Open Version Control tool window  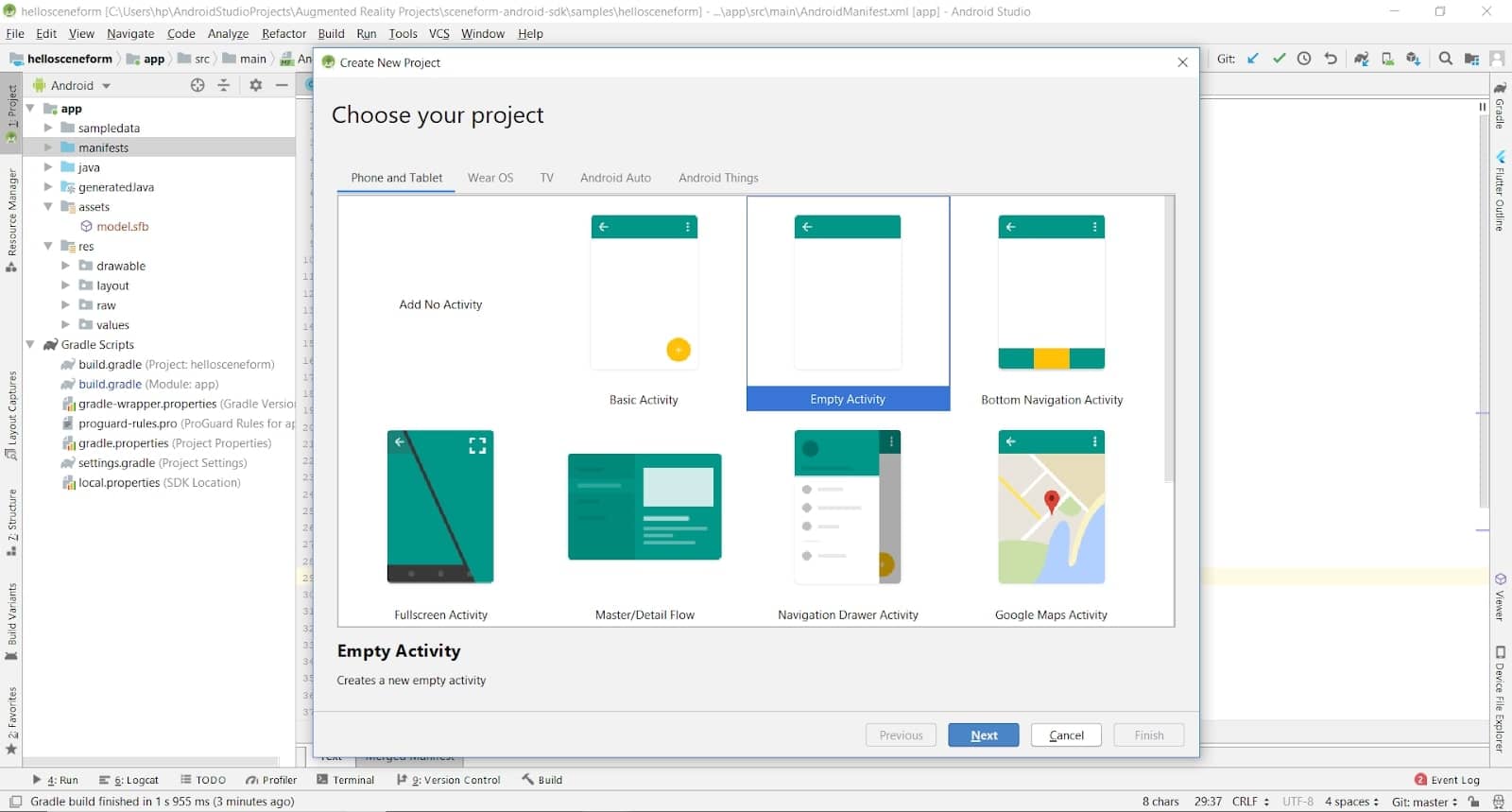pyautogui.click(x=449, y=780)
